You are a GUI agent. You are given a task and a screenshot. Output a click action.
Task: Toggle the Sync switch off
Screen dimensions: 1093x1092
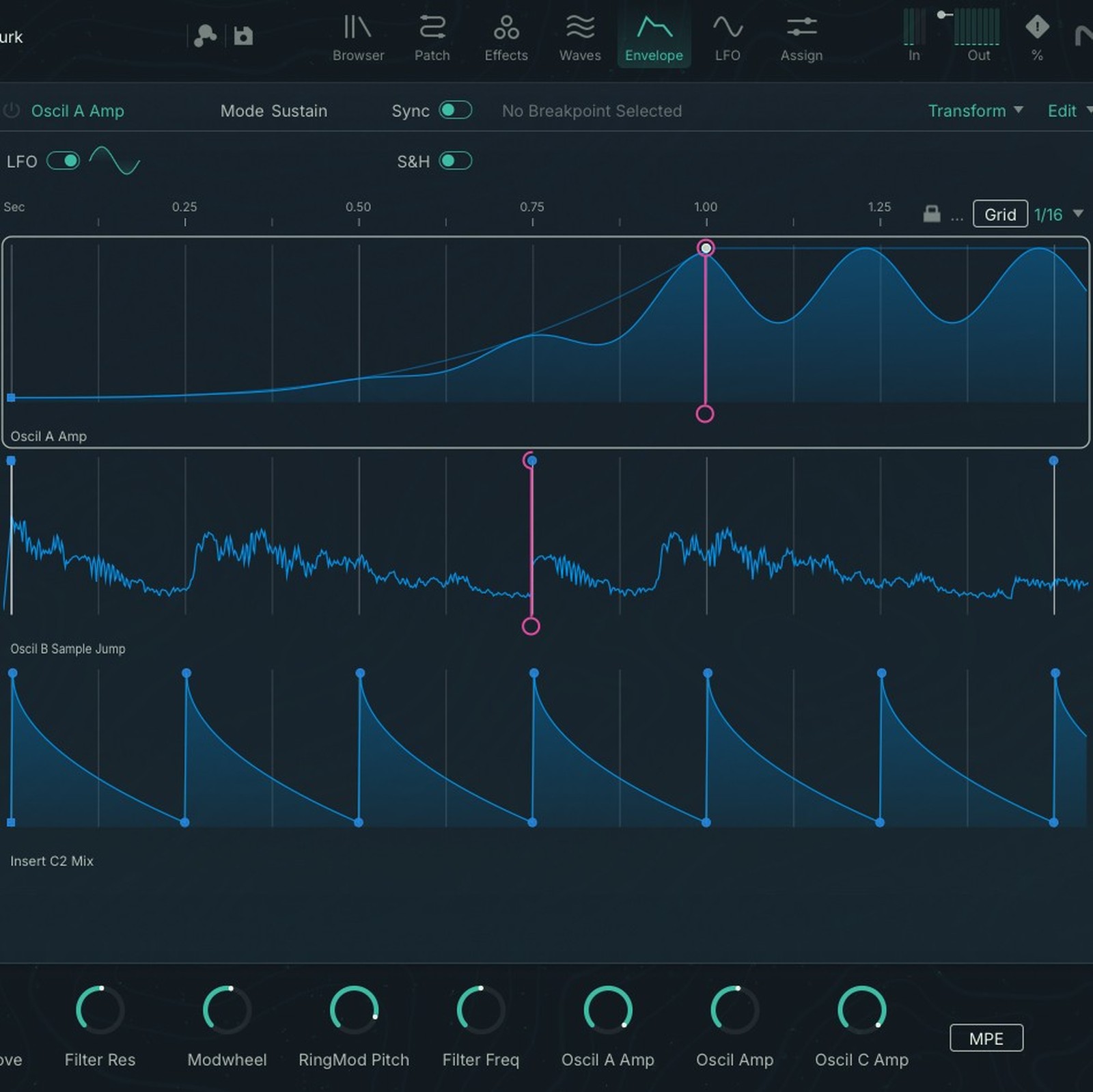[455, 110]
